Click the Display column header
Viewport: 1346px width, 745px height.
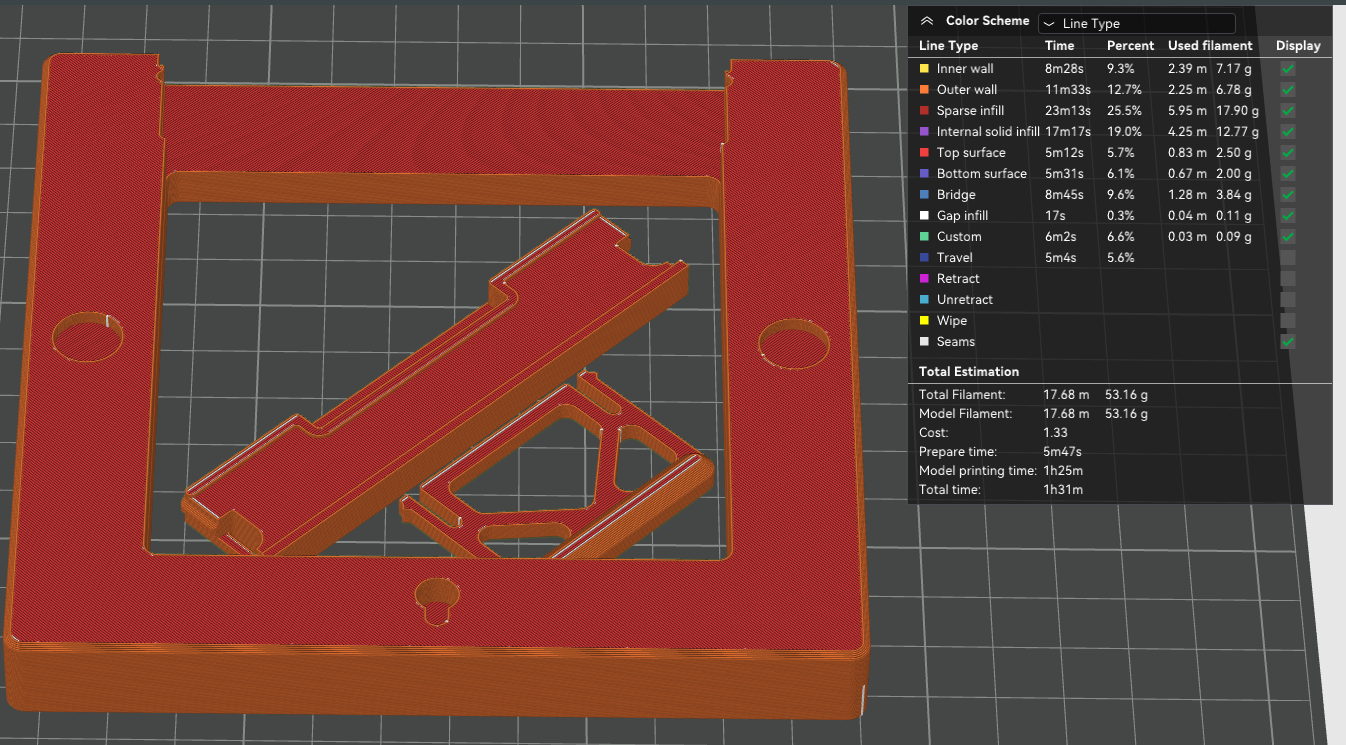(1298, 46)
